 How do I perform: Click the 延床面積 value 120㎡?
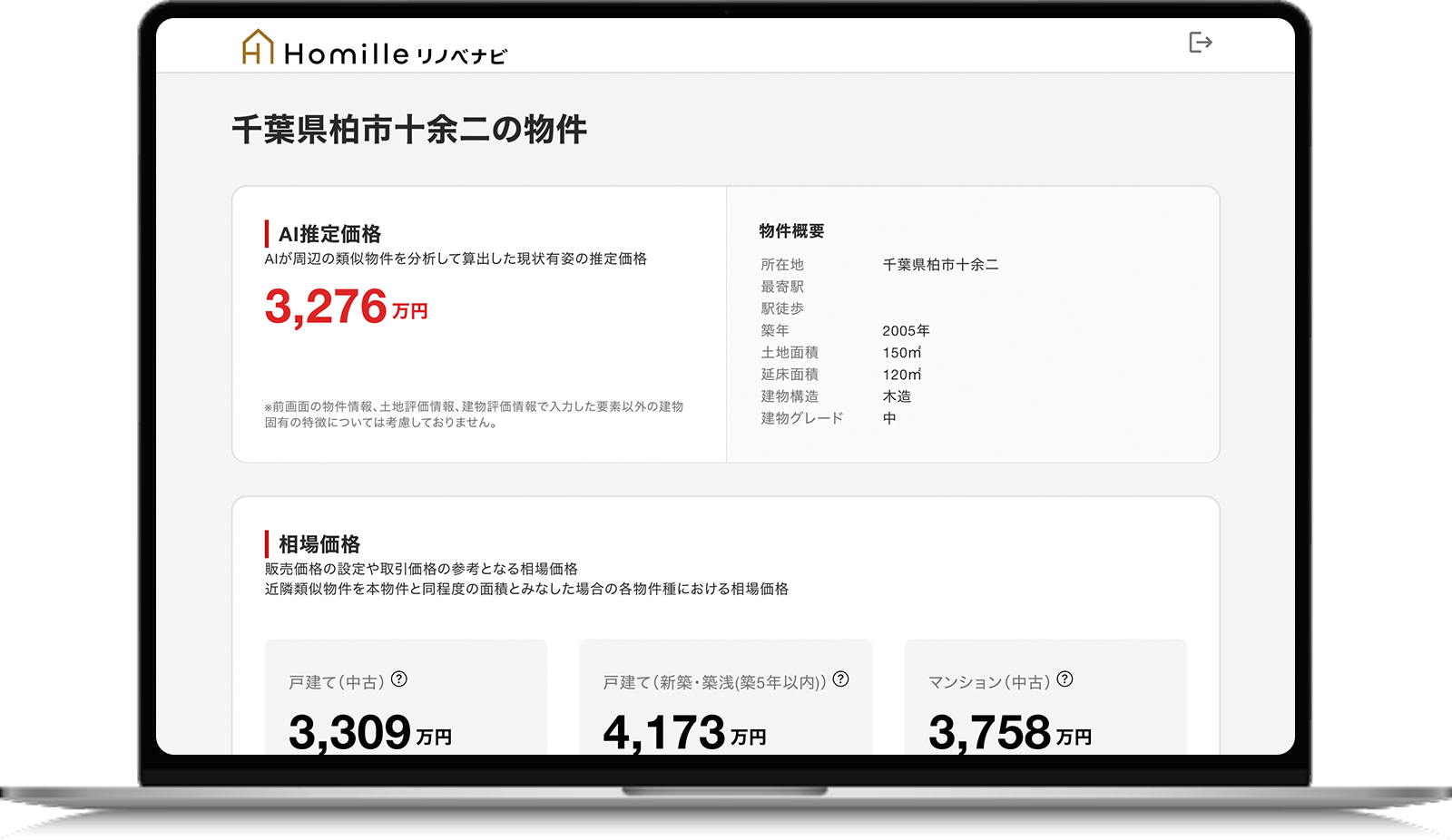902,374
